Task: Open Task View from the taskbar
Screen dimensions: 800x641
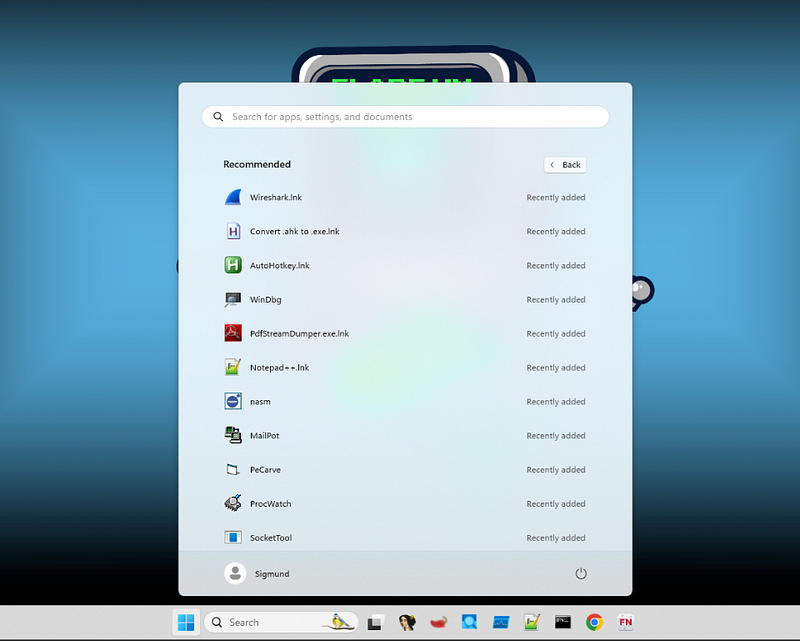Action: pos(375,622)
